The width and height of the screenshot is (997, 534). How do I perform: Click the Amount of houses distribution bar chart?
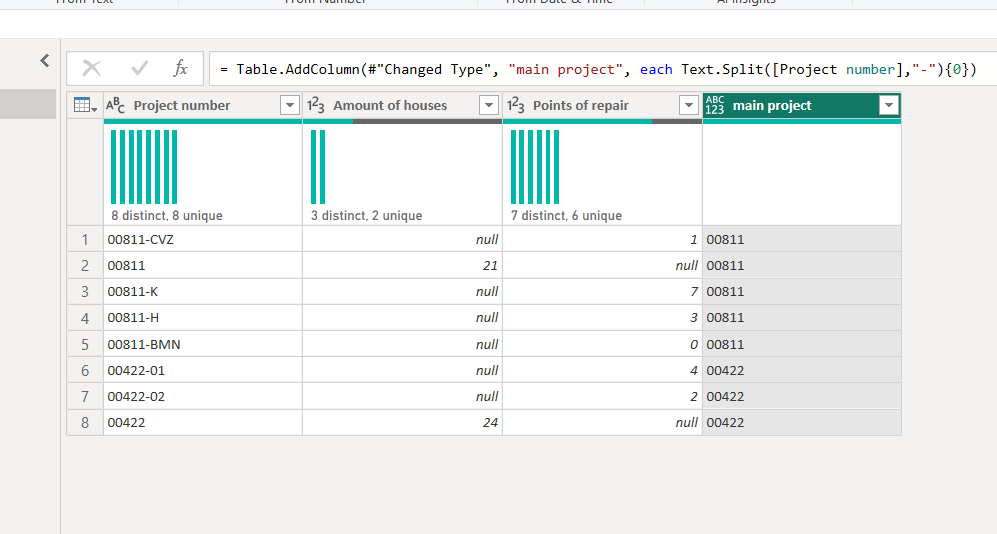318,167
